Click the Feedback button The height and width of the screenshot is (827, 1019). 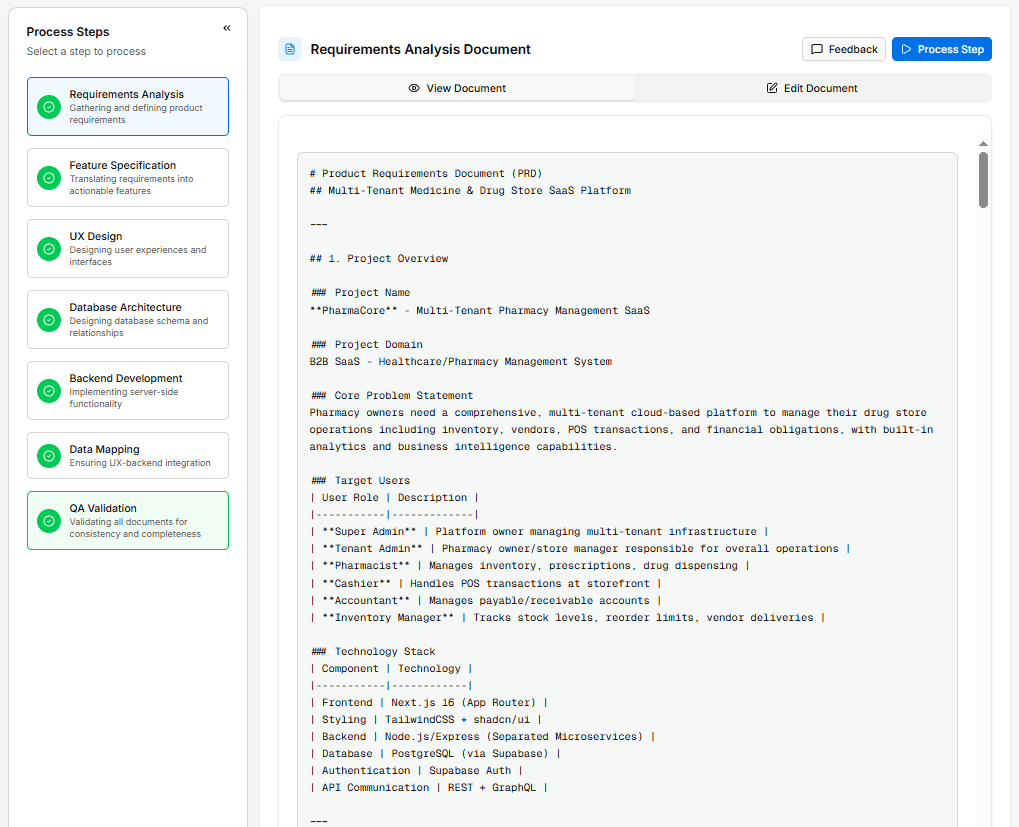tap(843, 48)
